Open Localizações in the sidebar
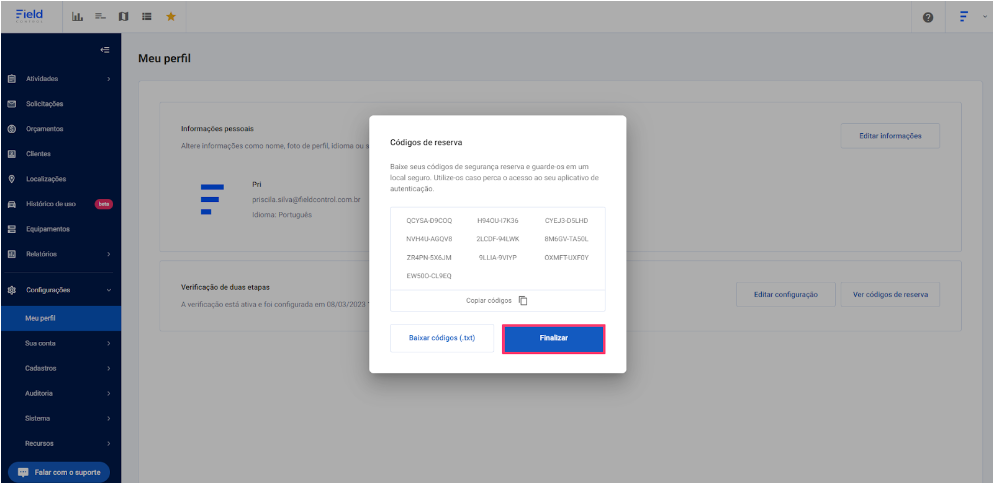The height and width of the screenshot is (483, 993). [x=61, y=179]
